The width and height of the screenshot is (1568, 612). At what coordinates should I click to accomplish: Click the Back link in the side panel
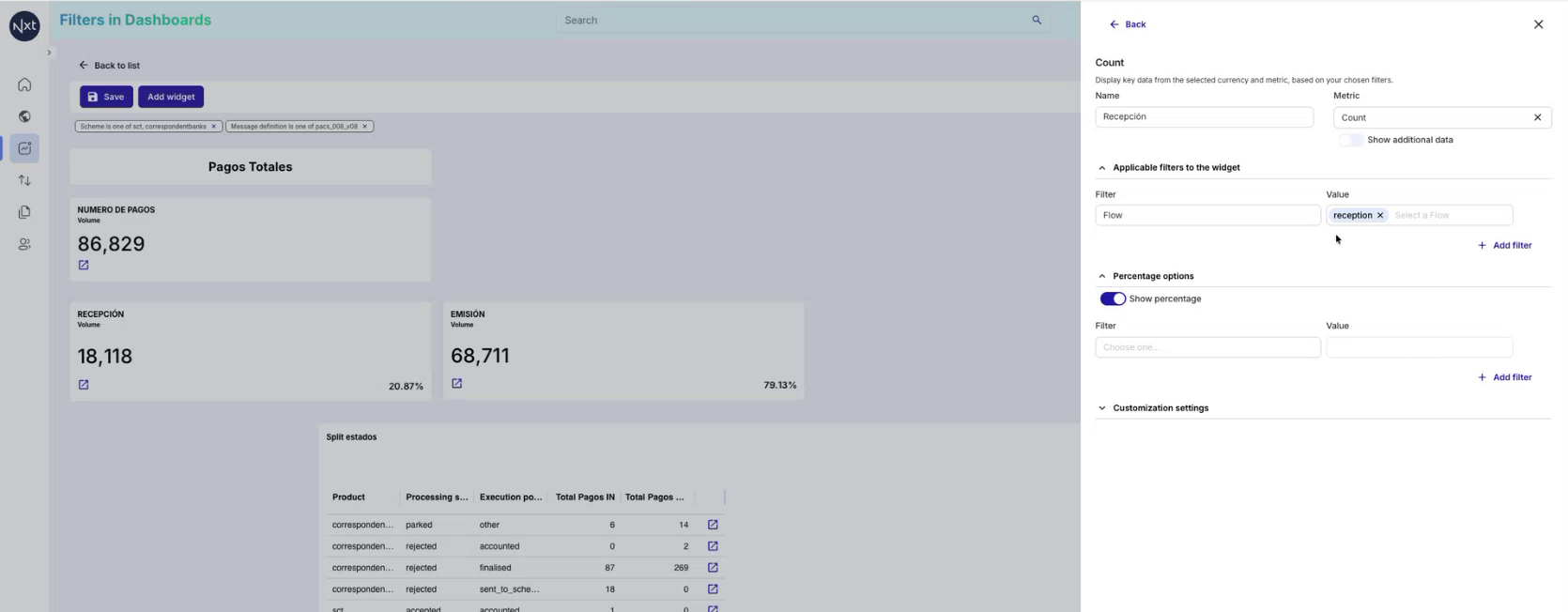(x=1128, y=24)
